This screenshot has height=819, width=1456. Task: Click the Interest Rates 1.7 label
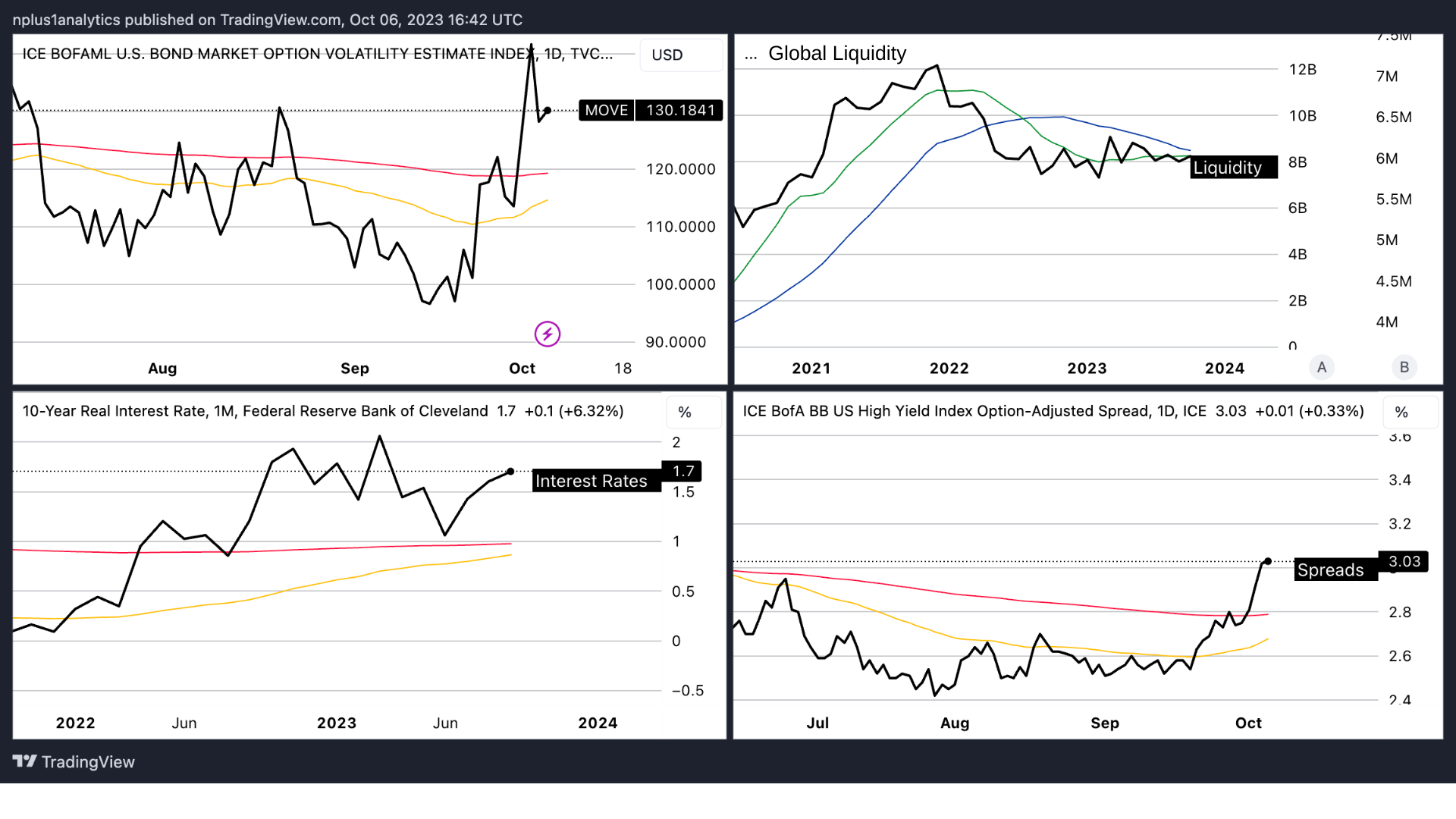[x=682, y=472]
